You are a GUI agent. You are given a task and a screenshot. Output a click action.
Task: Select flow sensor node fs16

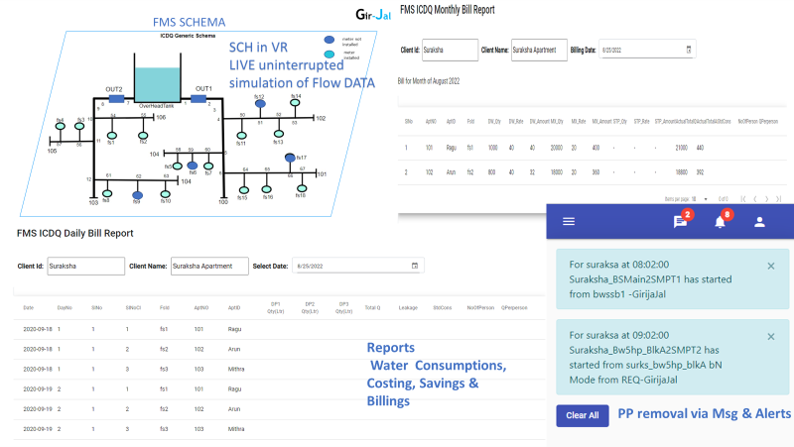(267, 189)
